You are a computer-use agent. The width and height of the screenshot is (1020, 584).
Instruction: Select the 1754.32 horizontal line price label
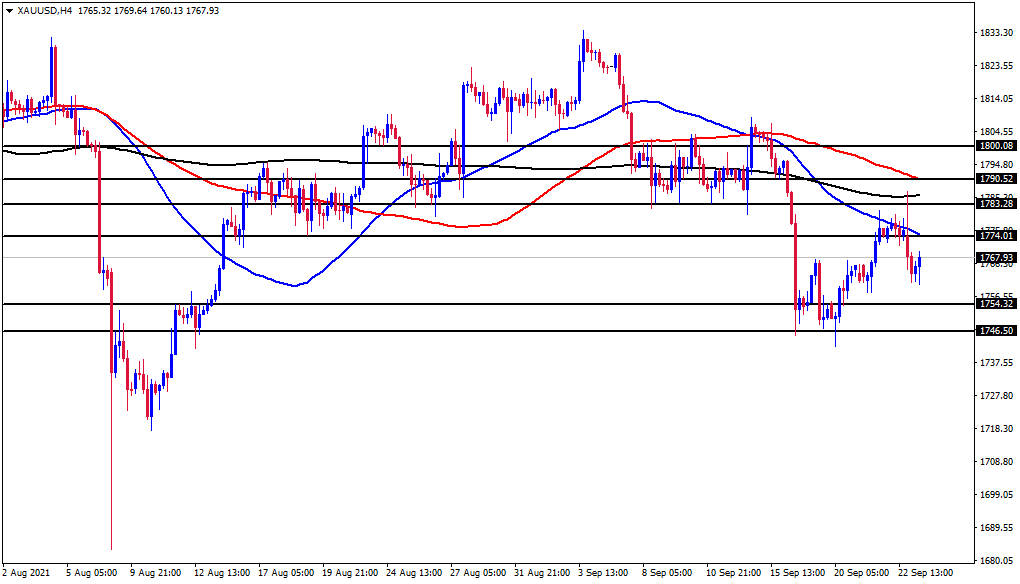[996, 304]
